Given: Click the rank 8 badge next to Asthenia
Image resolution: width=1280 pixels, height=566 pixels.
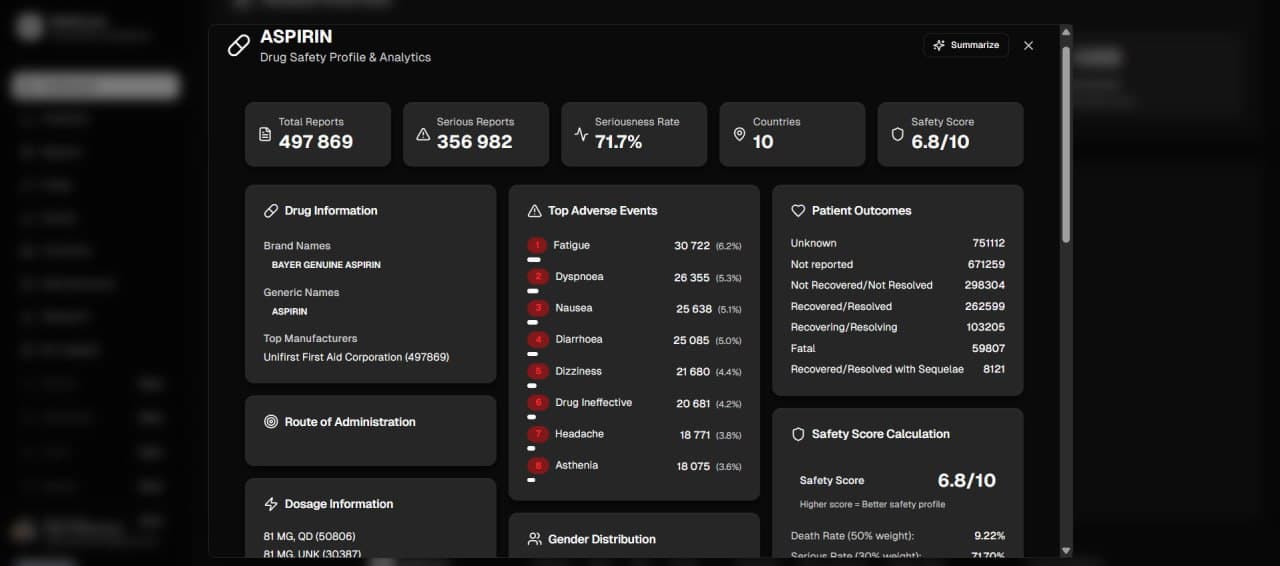Looking at the screenshot, I should [x=538, y=466].
